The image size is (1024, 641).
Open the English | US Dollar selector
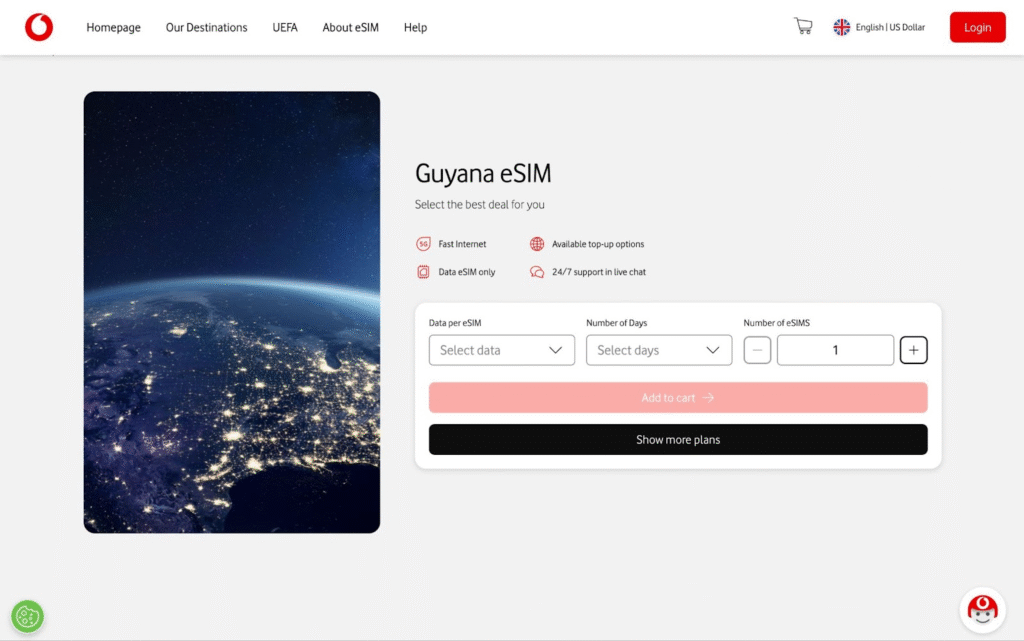pos(878,27)
